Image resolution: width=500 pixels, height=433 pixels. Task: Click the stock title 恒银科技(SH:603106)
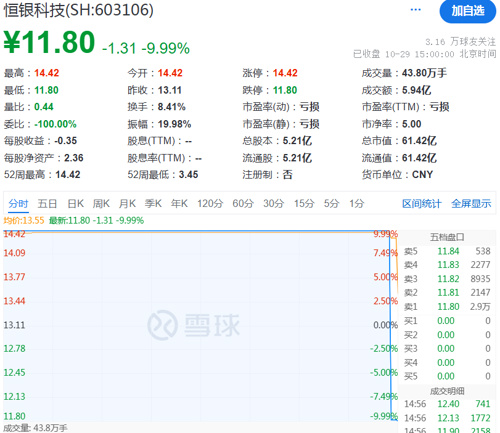click(79, 10)
